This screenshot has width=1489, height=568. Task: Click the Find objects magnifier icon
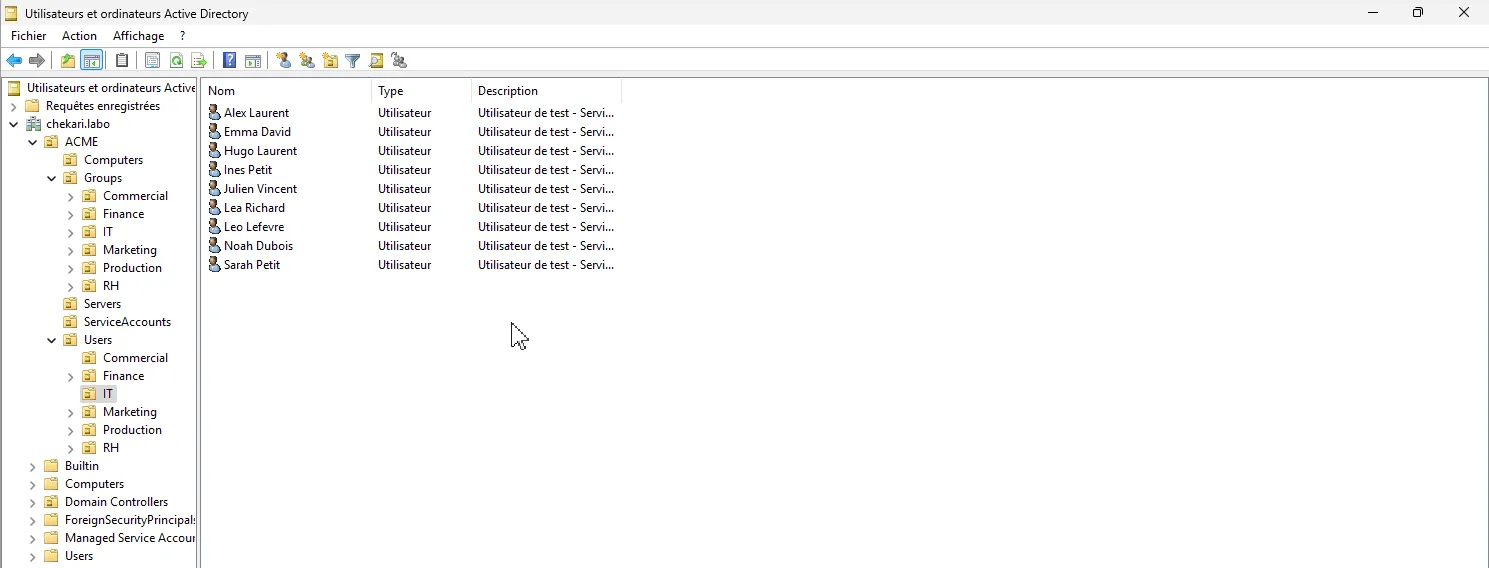[376, 61]
